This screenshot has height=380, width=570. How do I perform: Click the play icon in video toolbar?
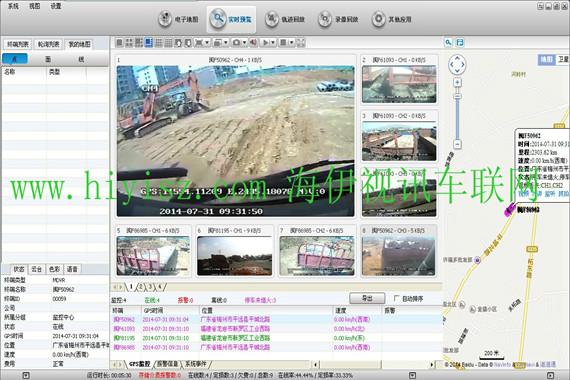[x=265, y=43]
